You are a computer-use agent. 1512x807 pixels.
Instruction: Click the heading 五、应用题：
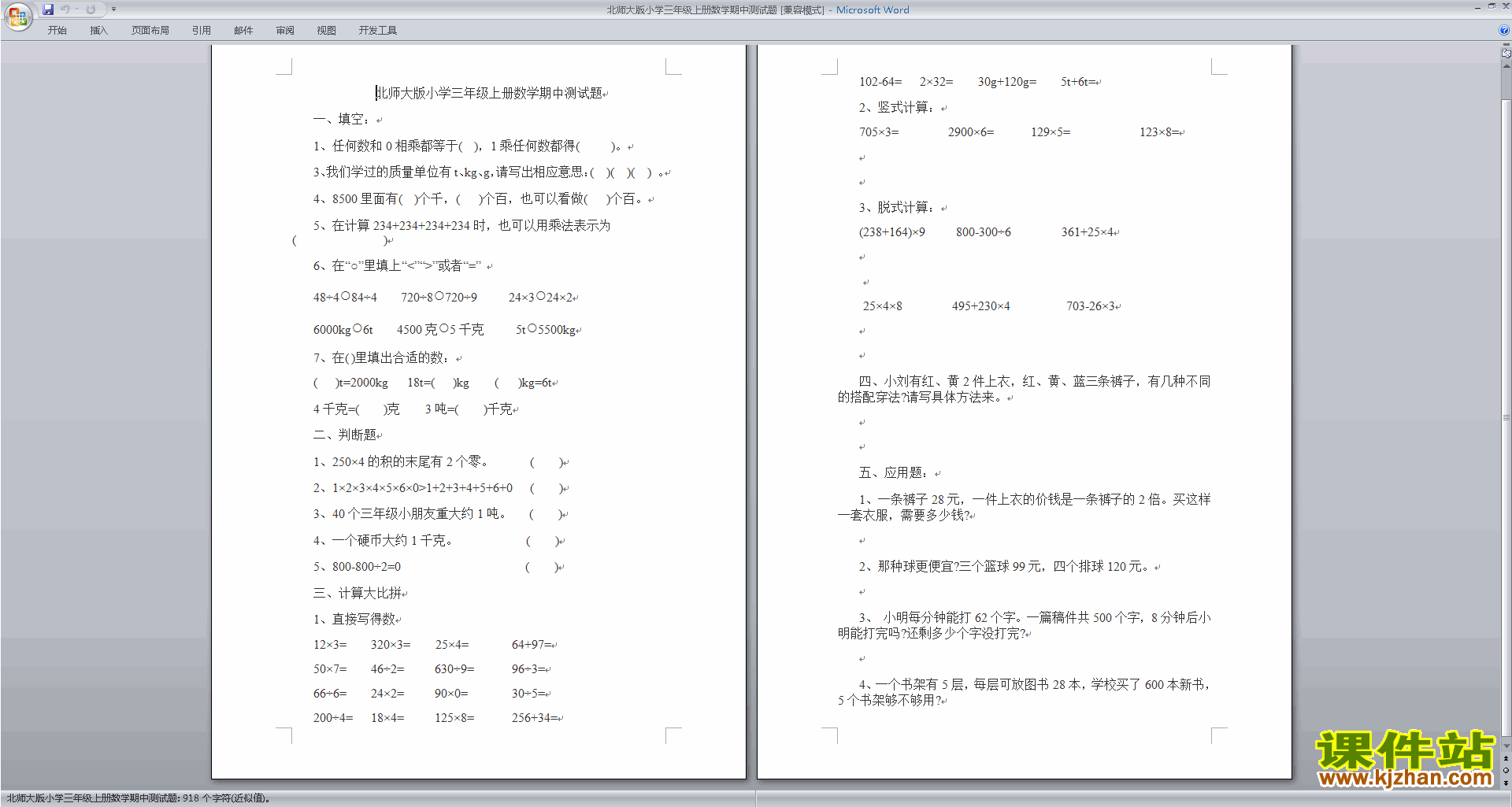tap(893, 472)
